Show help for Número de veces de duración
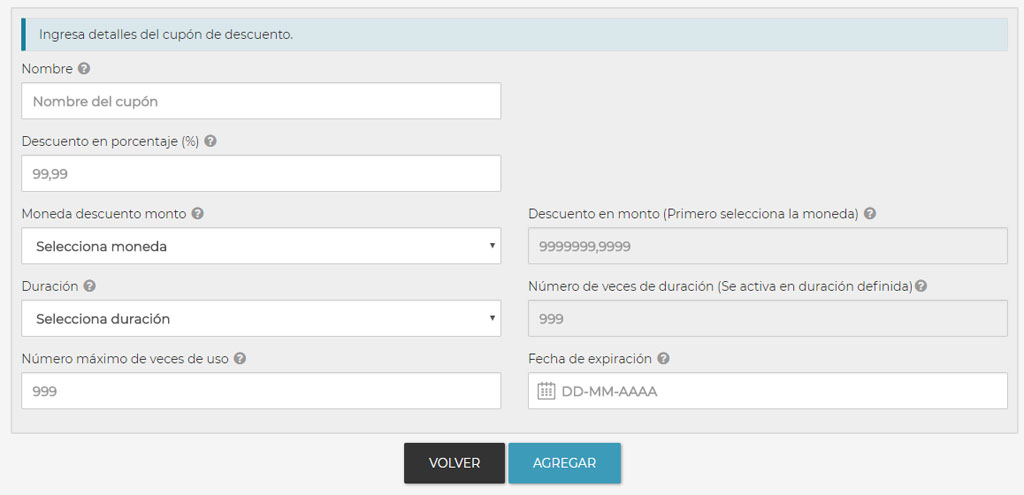Viewport: 1024px width, 495px height. click(x=921, y=286)
